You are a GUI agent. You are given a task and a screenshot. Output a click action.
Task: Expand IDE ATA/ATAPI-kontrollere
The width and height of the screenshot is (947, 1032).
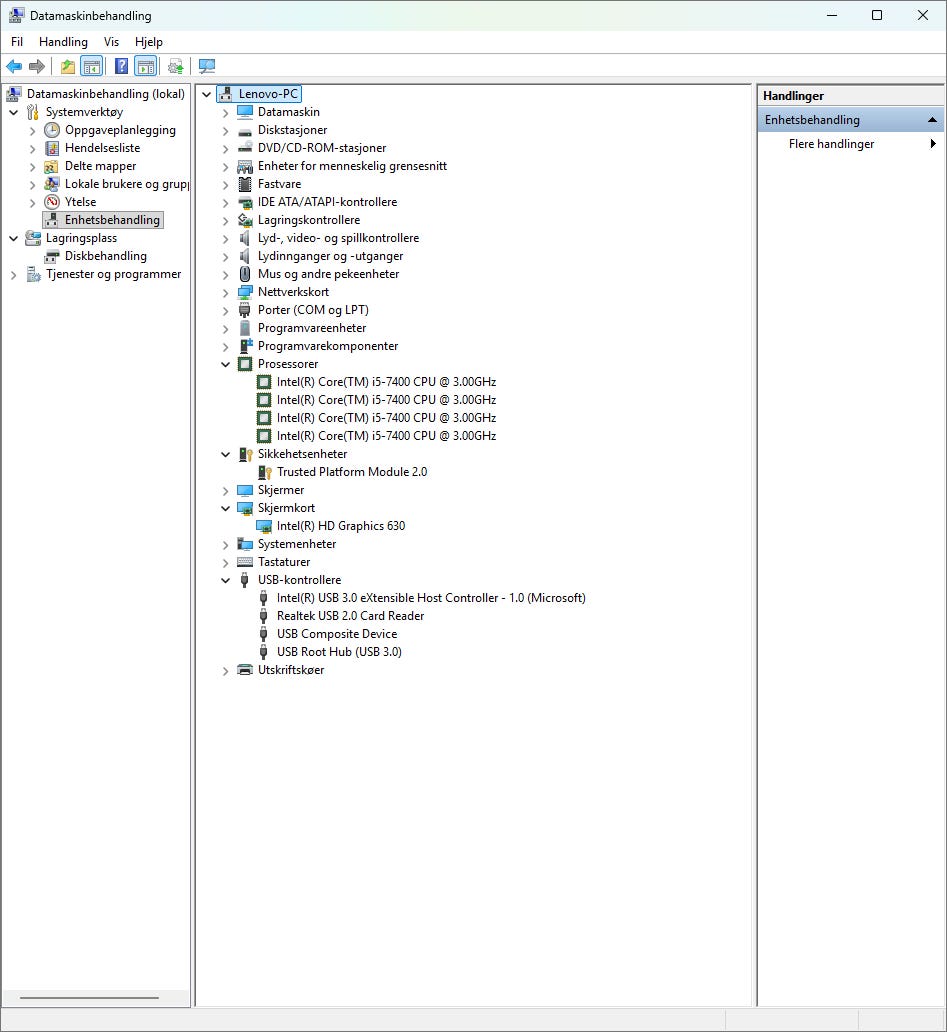[x=226, y=203]
